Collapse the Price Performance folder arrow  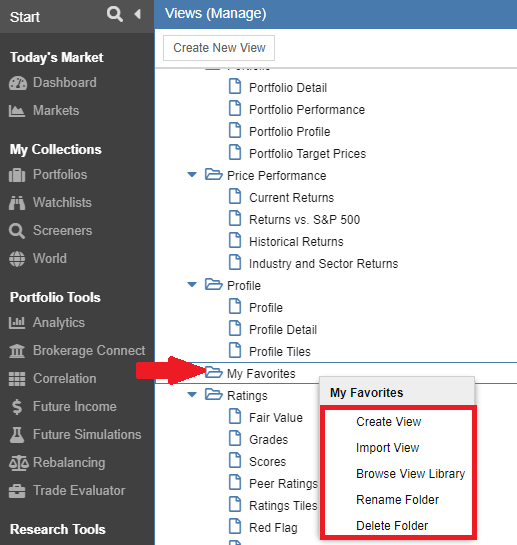point(192,174)
